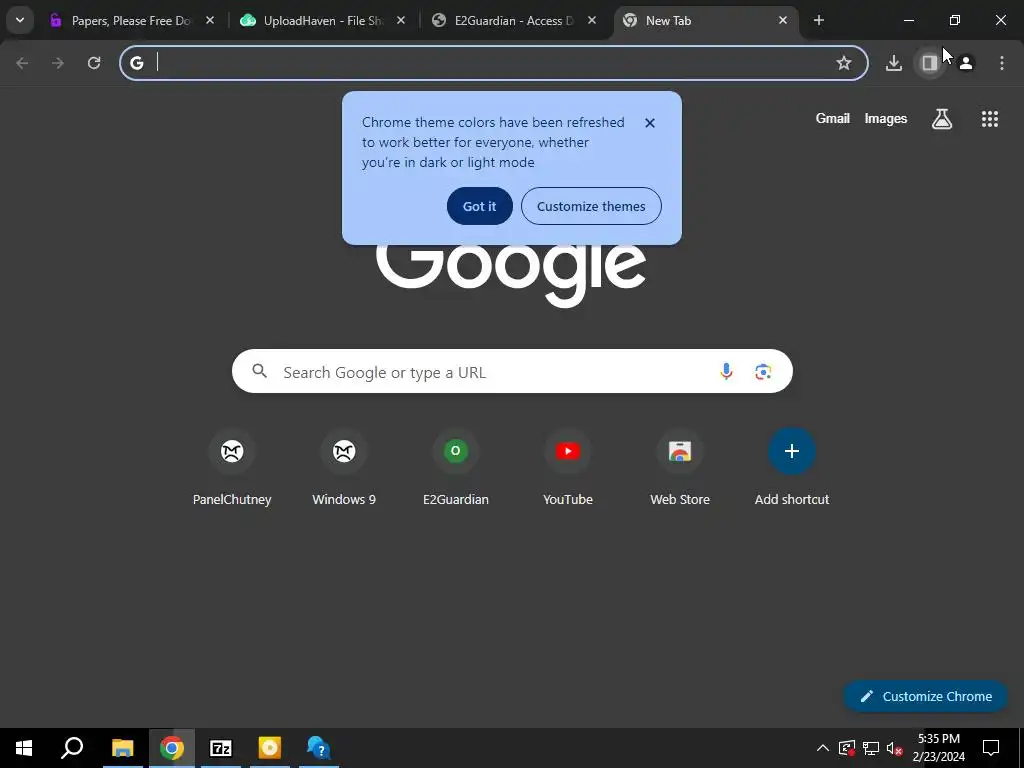Open File Explorer from the taskbar
Screen dimensions: 1024x768
click(x=122, y=748)
